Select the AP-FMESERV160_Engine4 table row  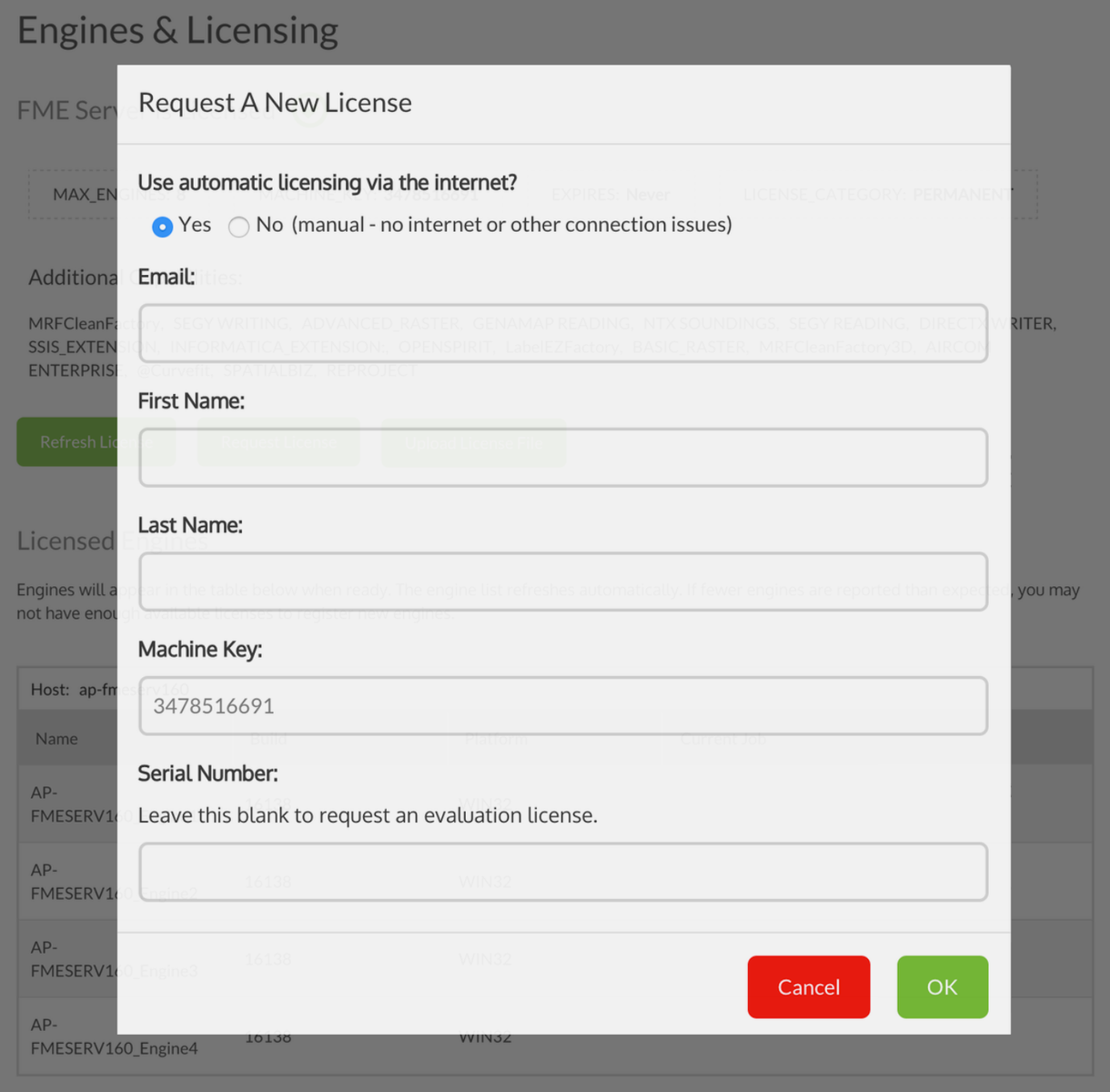(68, 1036)
